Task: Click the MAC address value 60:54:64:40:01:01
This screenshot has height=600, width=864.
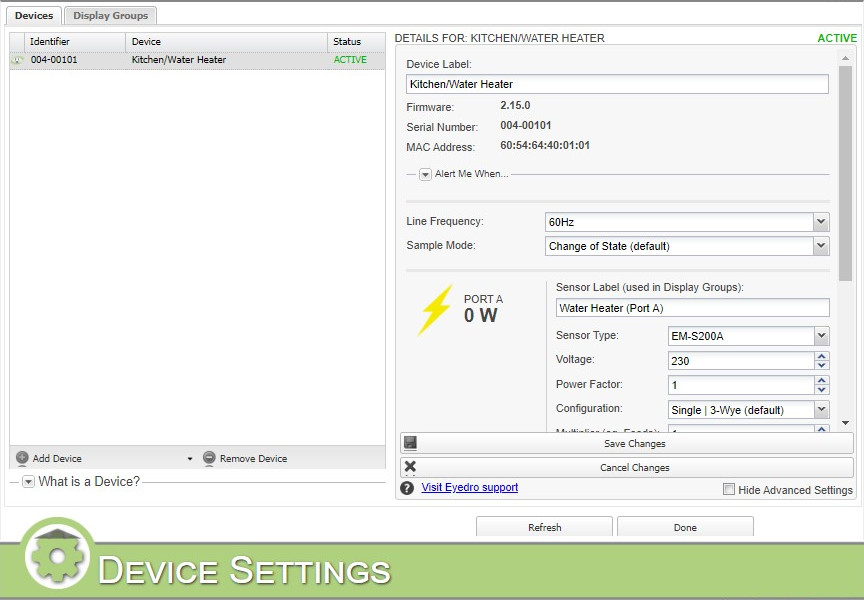Action: pos(545,145)
